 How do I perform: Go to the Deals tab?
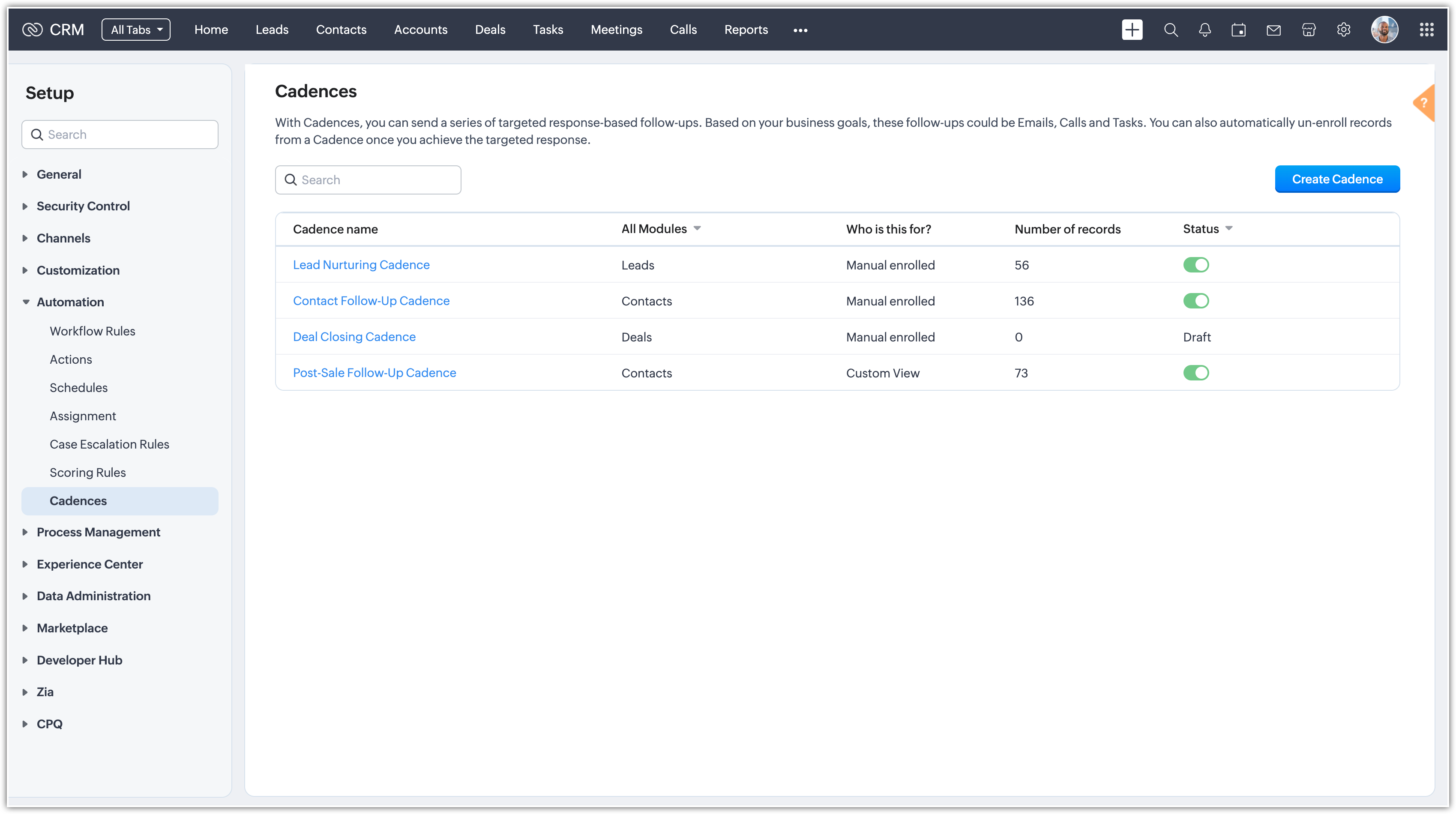[489, 30]
